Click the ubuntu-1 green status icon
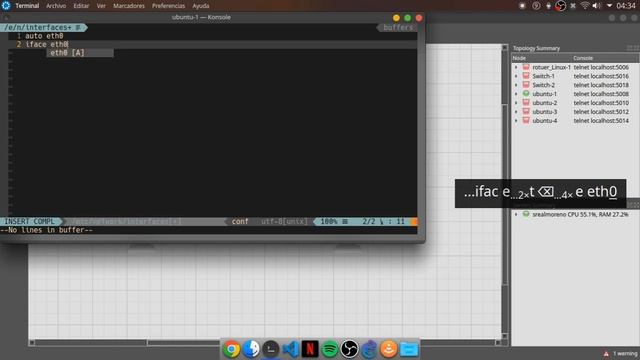Image resolution: width=640 pixels, height=360 pixels. 526,93
